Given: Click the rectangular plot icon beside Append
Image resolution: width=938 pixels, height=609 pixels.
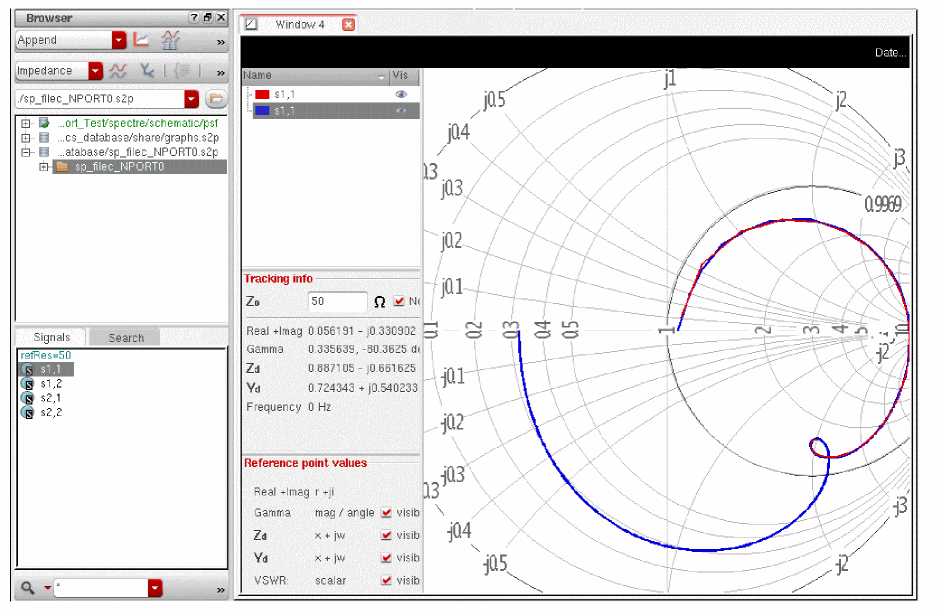Looking at the screenshot, I should pyautogui.click(x=142, y=40).
